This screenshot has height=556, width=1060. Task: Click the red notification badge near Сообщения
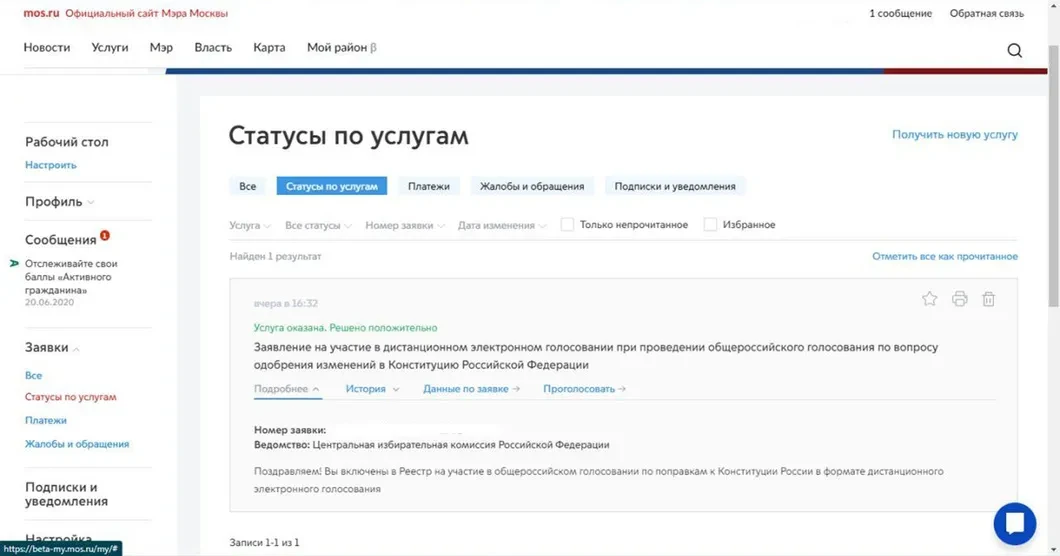[105, 236]
